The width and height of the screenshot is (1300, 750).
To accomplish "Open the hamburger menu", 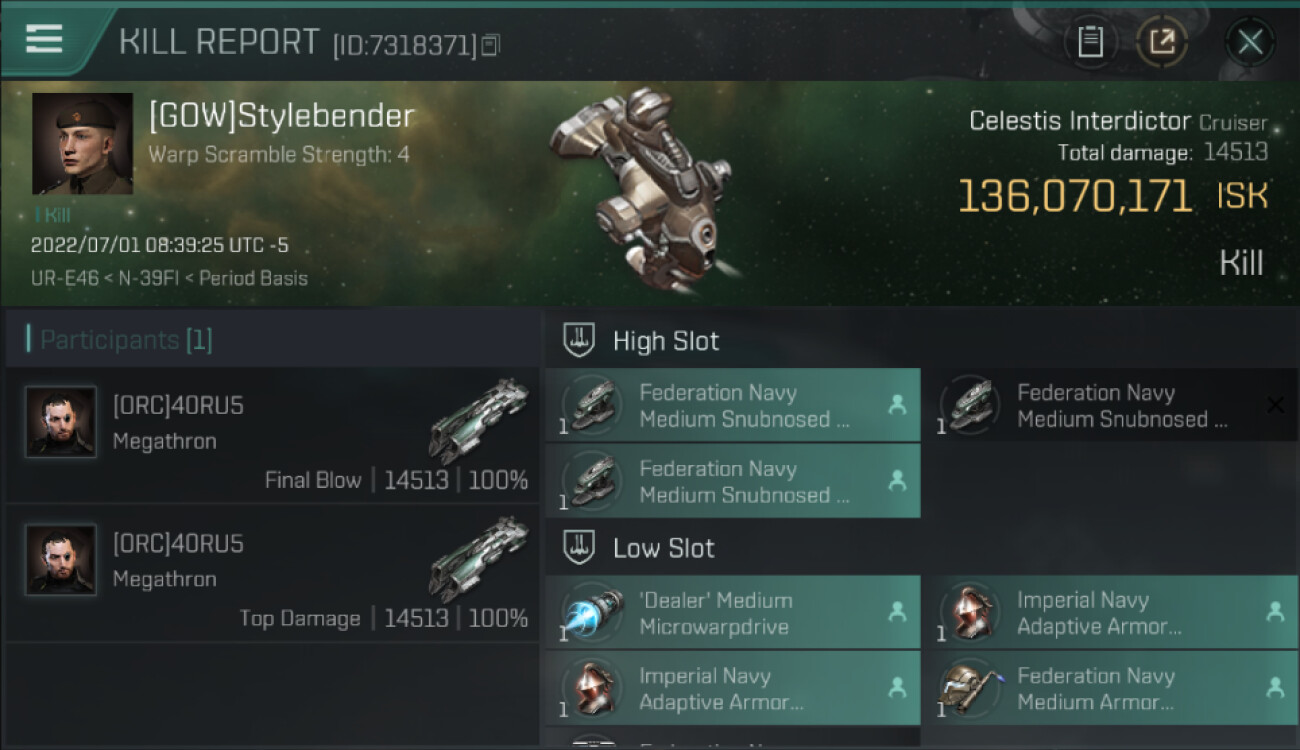I will point(45,39).
